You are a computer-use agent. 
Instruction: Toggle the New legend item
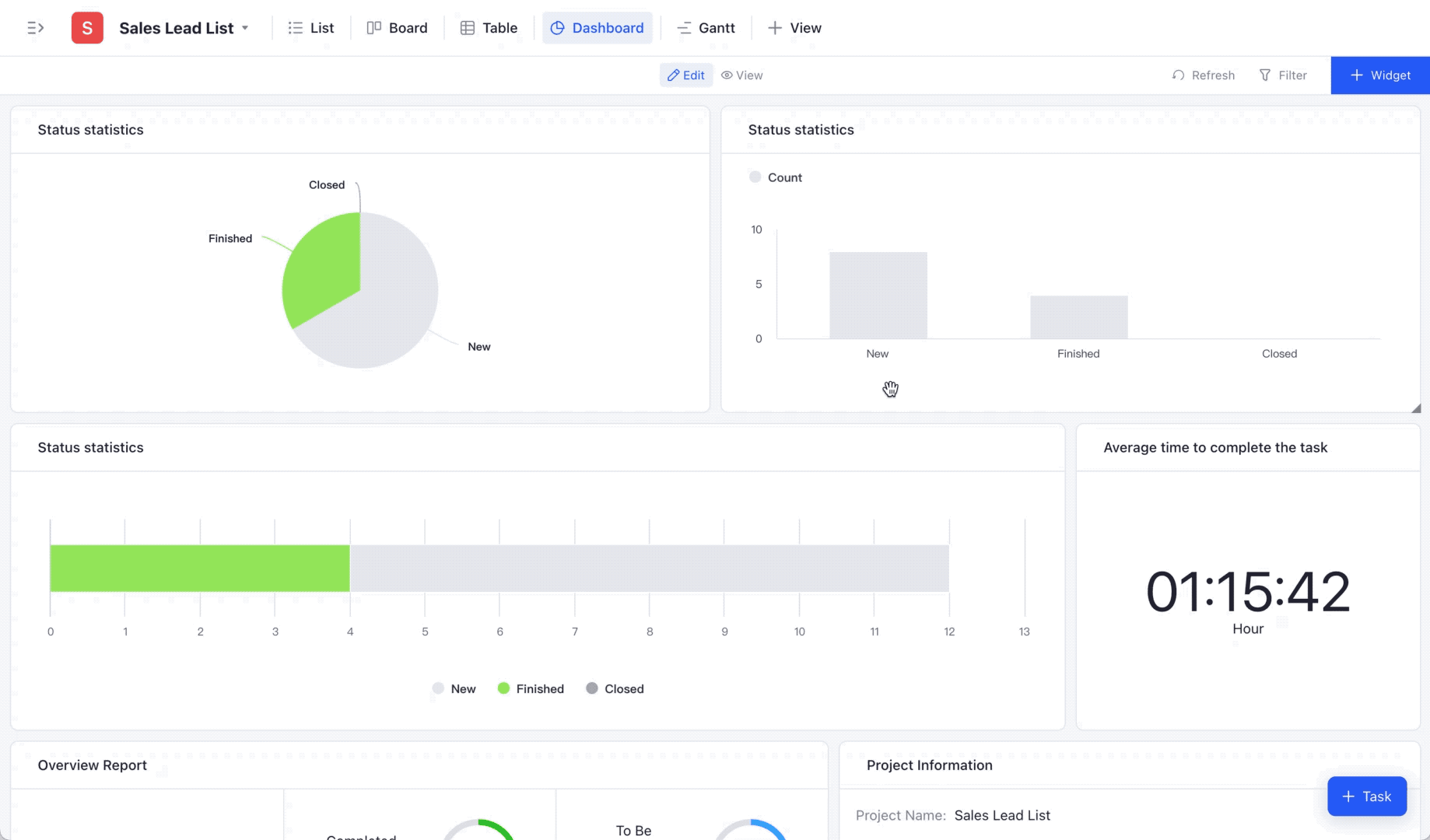pyautogui.click(x=454, y=689)
